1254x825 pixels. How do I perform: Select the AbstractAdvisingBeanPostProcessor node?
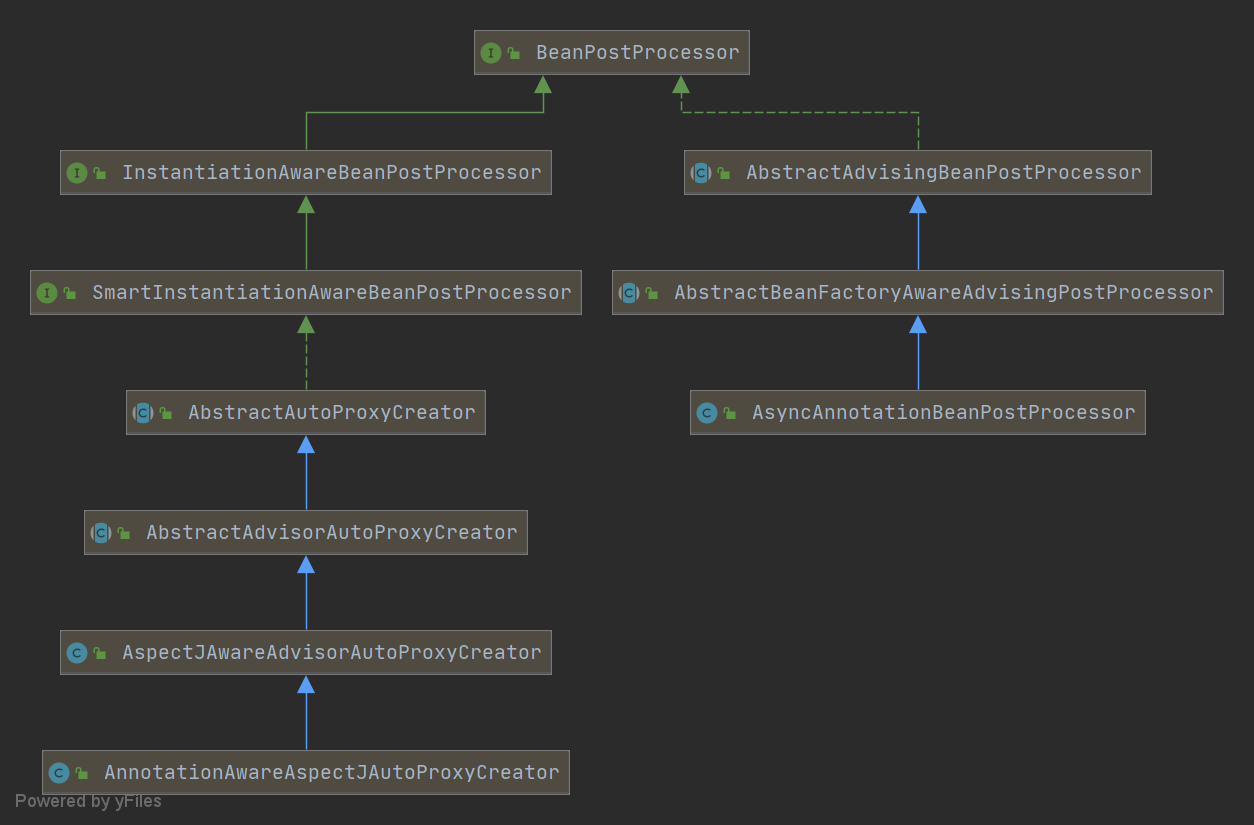917,172
